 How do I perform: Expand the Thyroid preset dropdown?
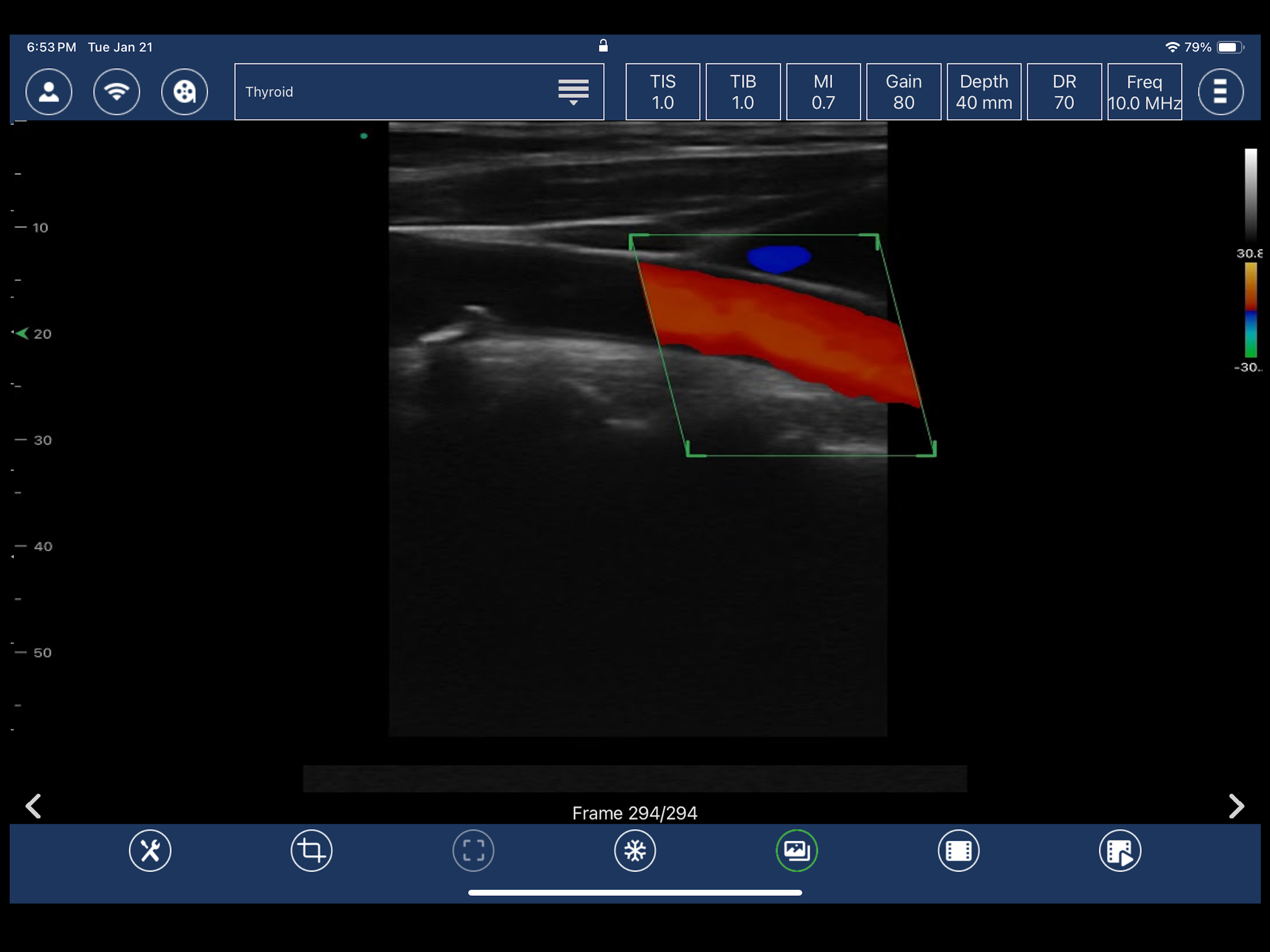[419, 92]
